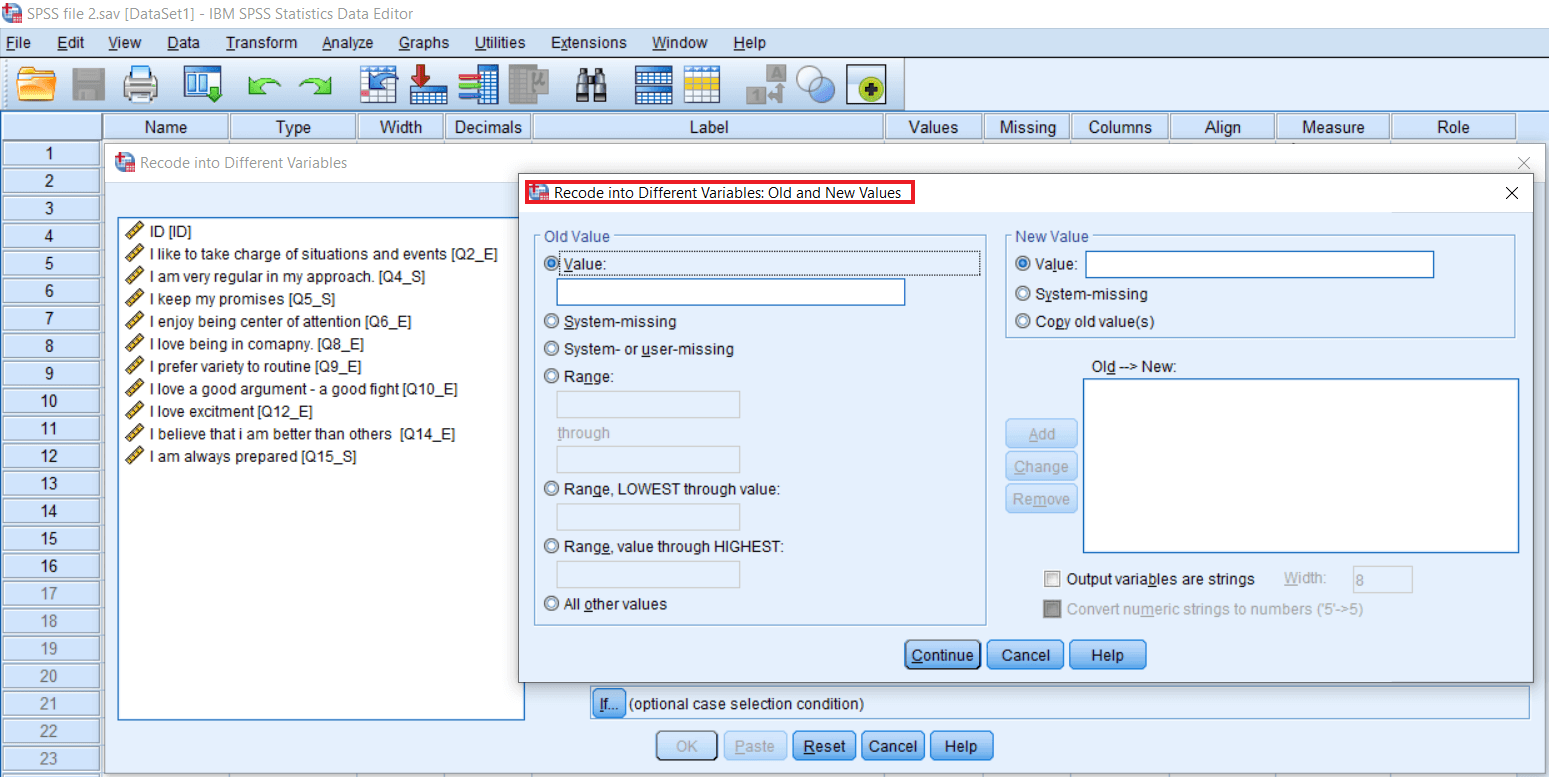
Task: Select Old Value System-missing radio button
Action: pyautogui.click(x=551, y=322)
